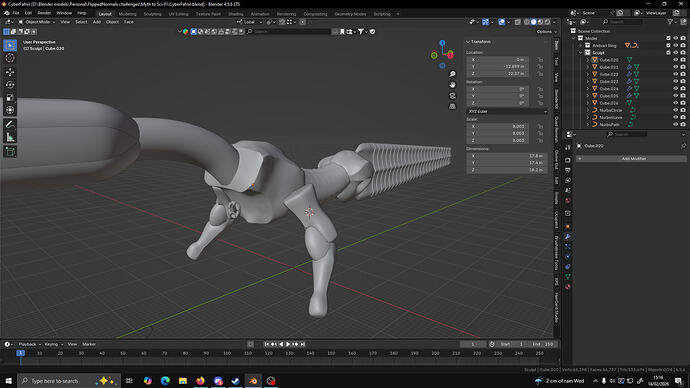Hide NurbsCircle with its eye icon
Image resolution: width=690 pixels, height=388 pixels.
(675, 110)
